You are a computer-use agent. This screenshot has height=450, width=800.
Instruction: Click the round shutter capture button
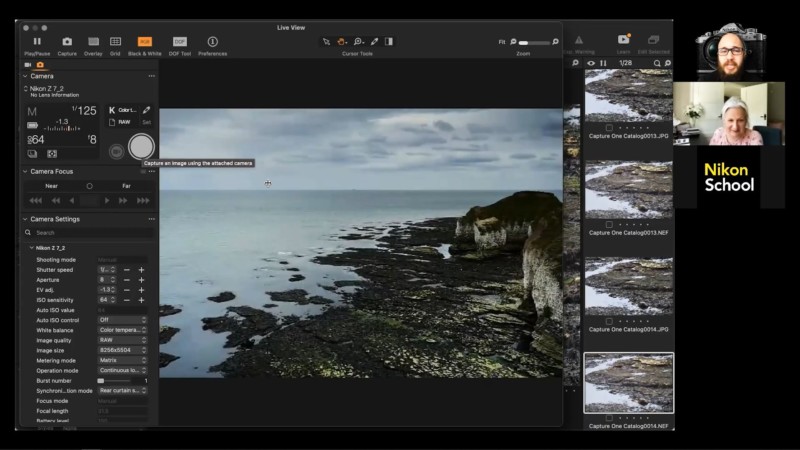[141, 147]
